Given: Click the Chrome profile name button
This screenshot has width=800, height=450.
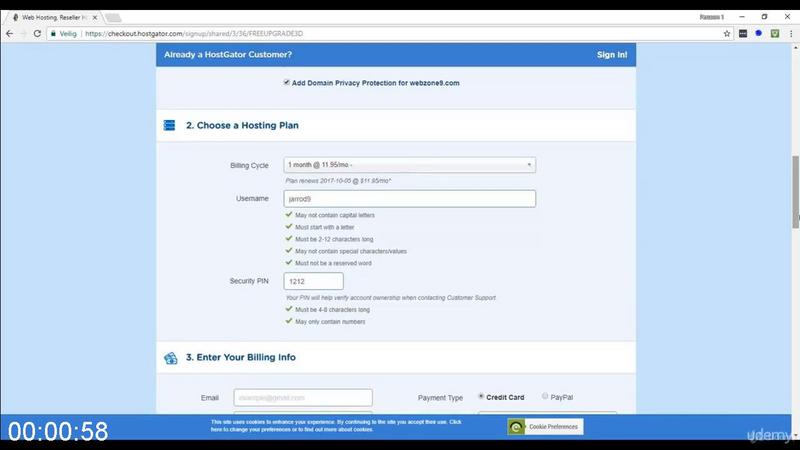Looking at the screenshot, I should 712,17.
